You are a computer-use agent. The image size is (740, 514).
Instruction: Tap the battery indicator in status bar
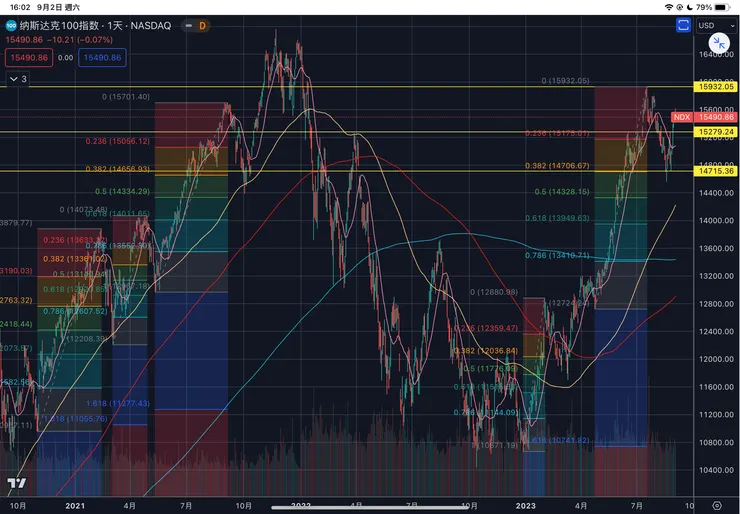tap(722, 7)
